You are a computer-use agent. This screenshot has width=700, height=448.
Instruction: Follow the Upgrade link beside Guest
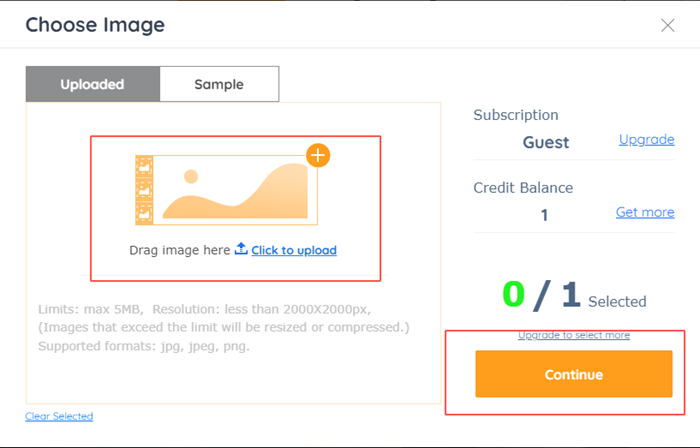click(646, 139)
